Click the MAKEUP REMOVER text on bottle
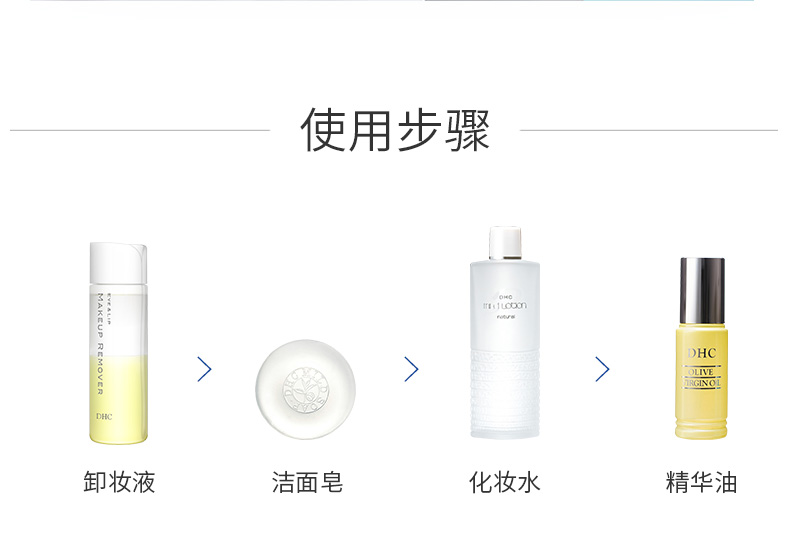 pyautogui.click(x=100, y=344)
